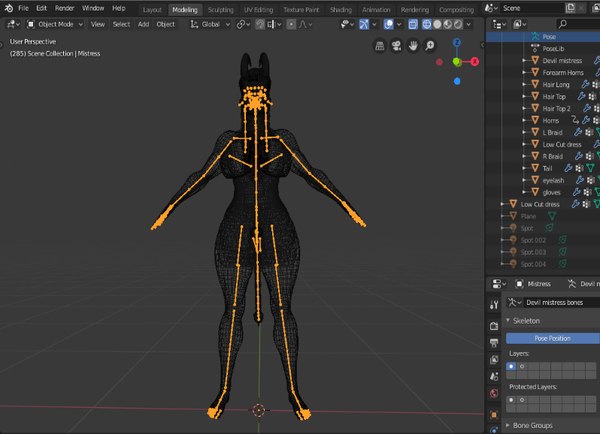Switch to the Sculpting workspace tab
Image resolution: width=600 pixels, height=434 pixels.
pos(220,10)
